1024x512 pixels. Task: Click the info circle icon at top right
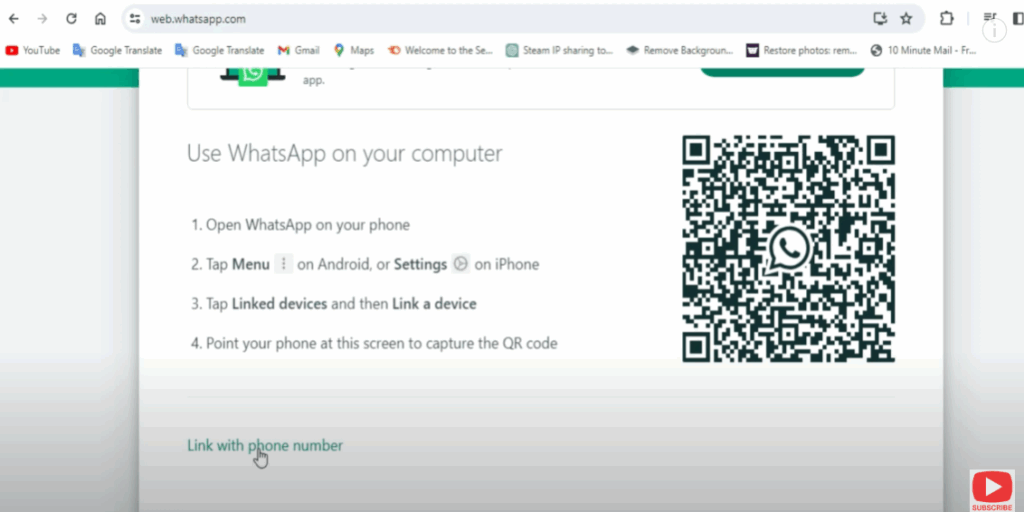(x=995, y=30)
